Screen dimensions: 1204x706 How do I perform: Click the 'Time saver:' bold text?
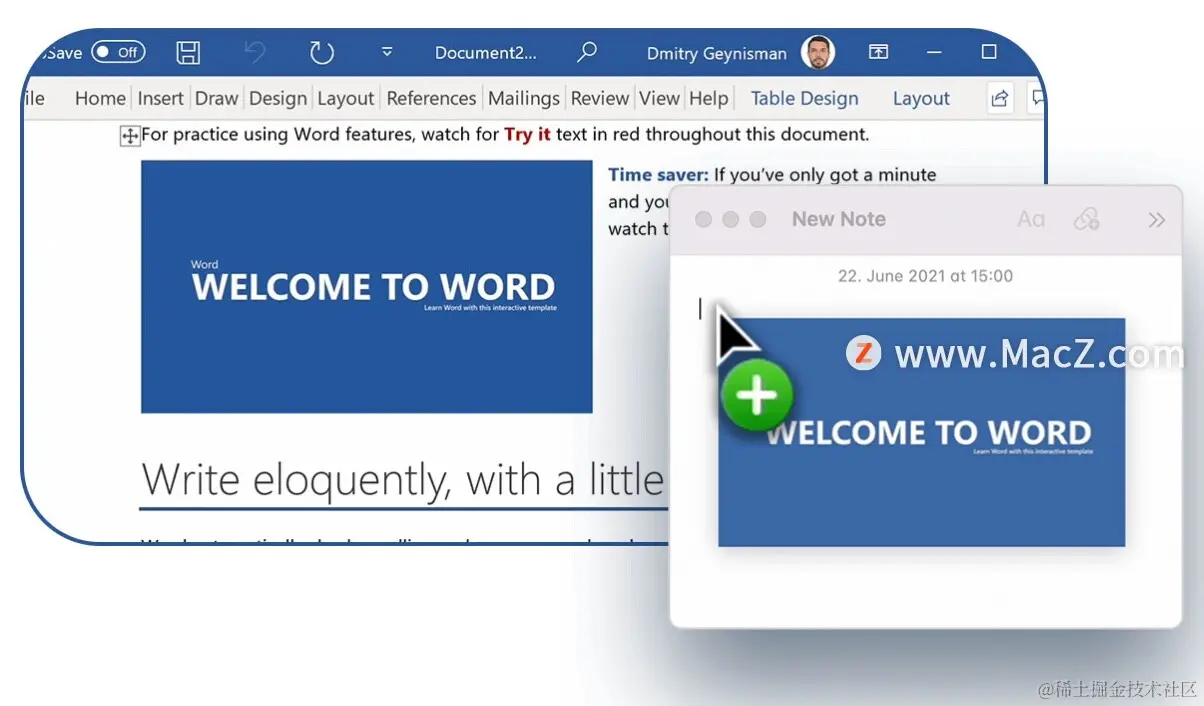(658, 174)
